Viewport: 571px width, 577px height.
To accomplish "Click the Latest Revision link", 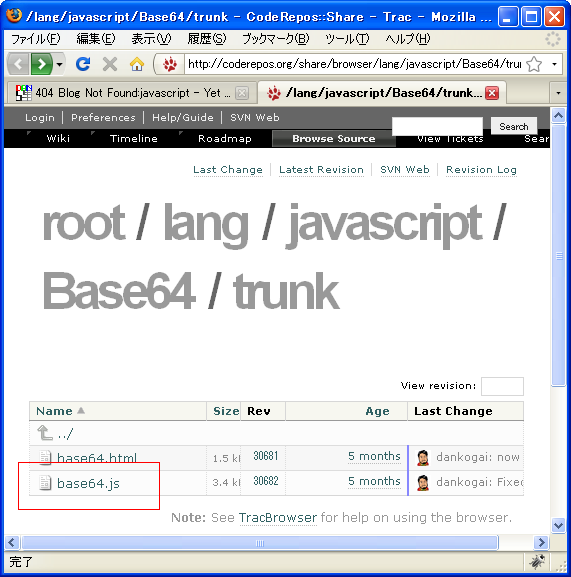I will pyautogui.click(x=321, y=170).
